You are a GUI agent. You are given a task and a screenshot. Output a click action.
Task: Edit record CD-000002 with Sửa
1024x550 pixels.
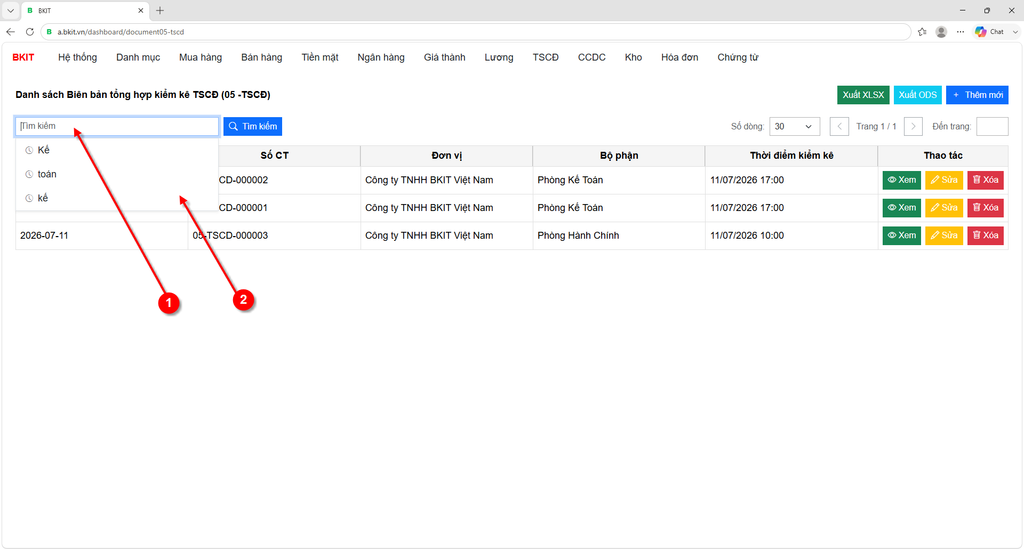[944, 180]
